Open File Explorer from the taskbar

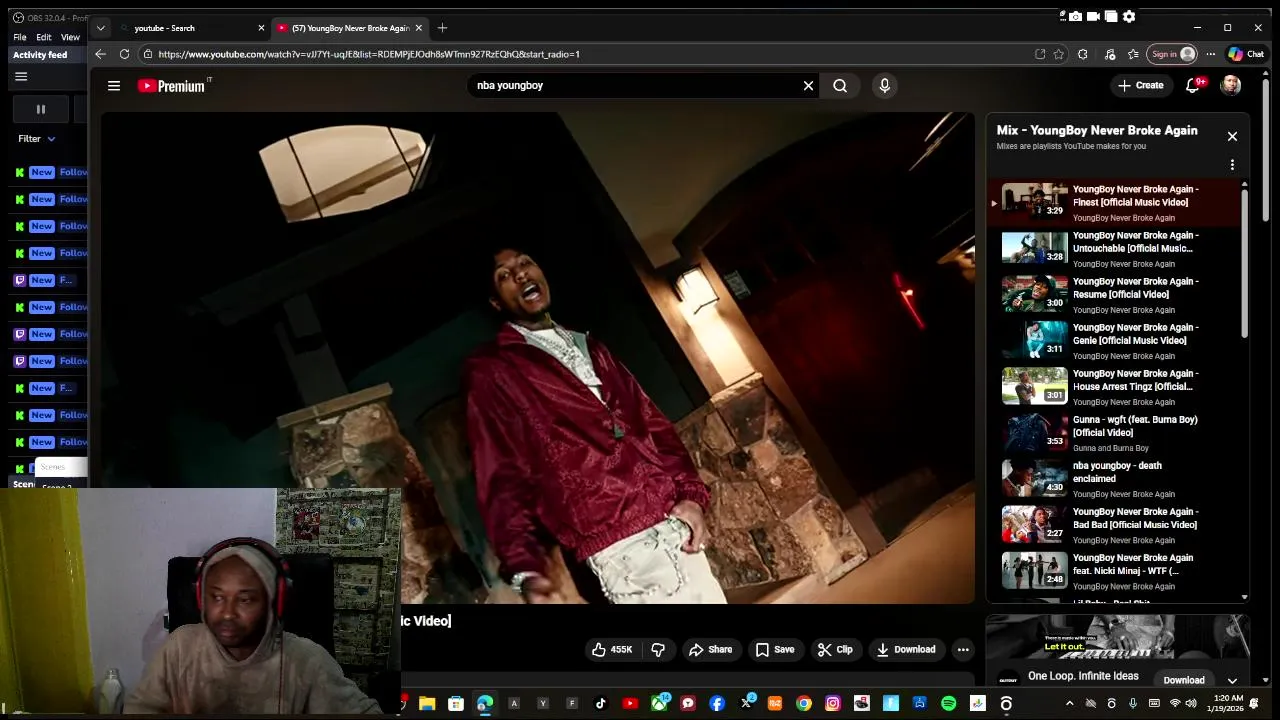tap(427, 704)
